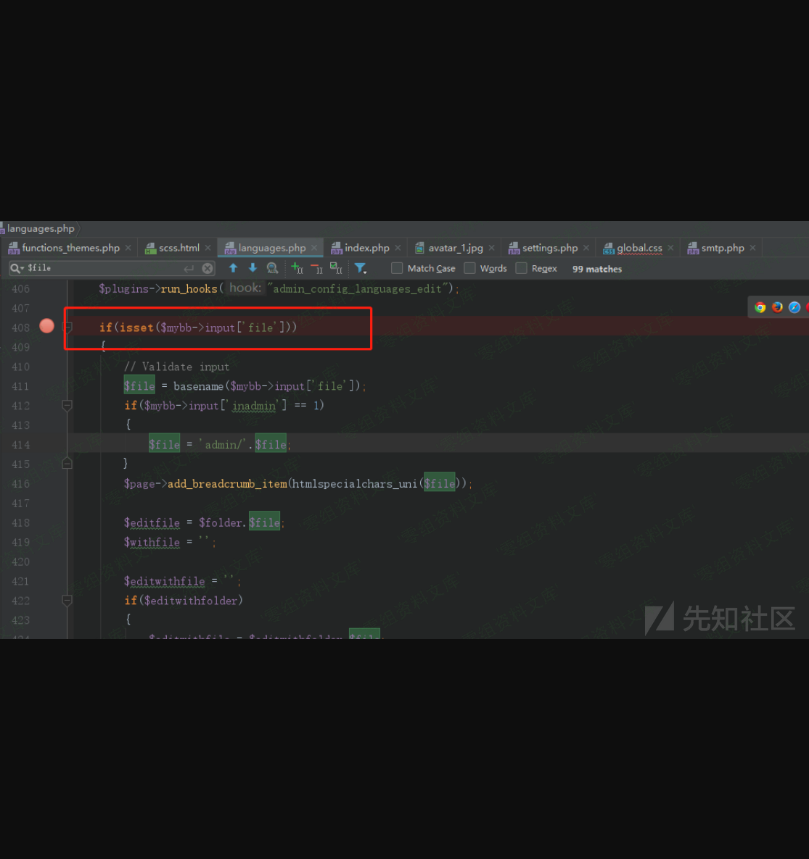Collapse the code block at line 412
809x859 pixels.
(67, 405)
